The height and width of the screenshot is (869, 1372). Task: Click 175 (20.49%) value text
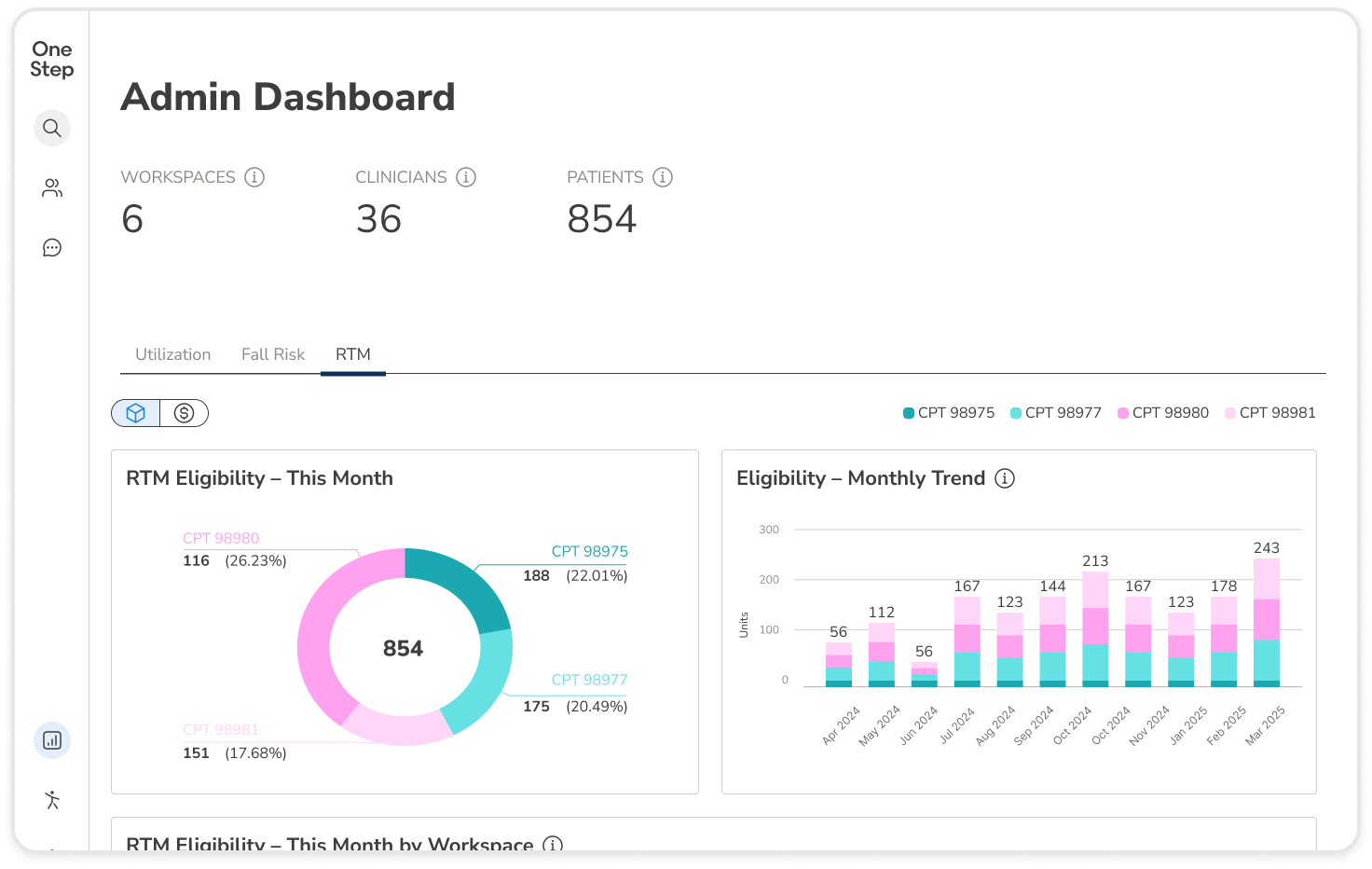click(575, 707)
